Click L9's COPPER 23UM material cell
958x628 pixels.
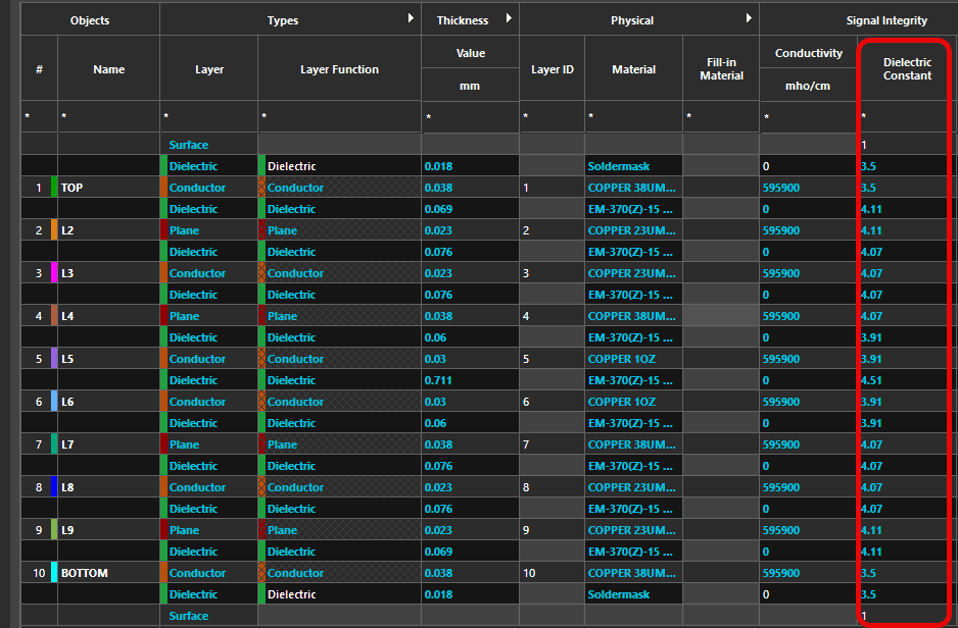pos(634,530)
